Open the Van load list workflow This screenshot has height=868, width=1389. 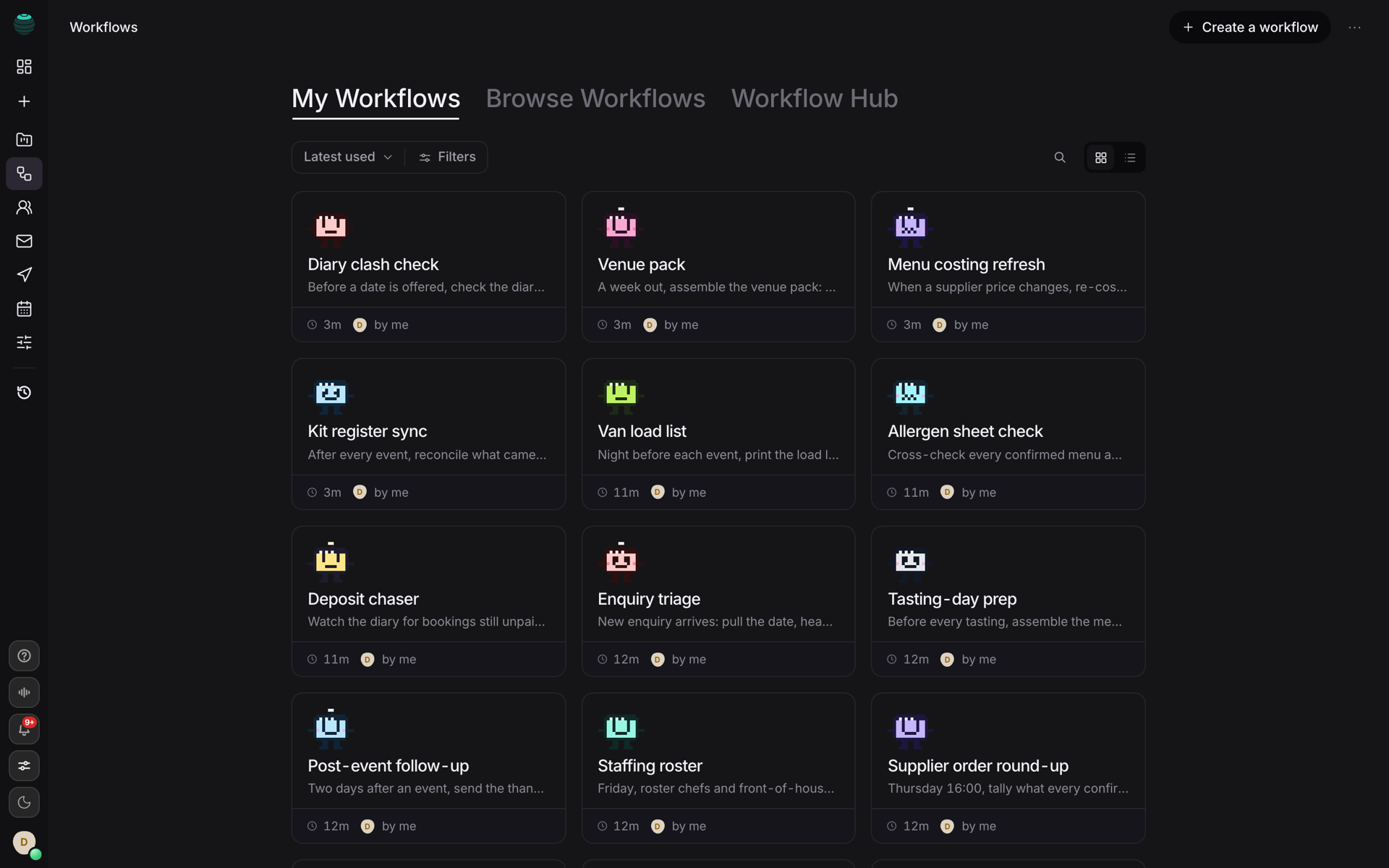(718, 434)
